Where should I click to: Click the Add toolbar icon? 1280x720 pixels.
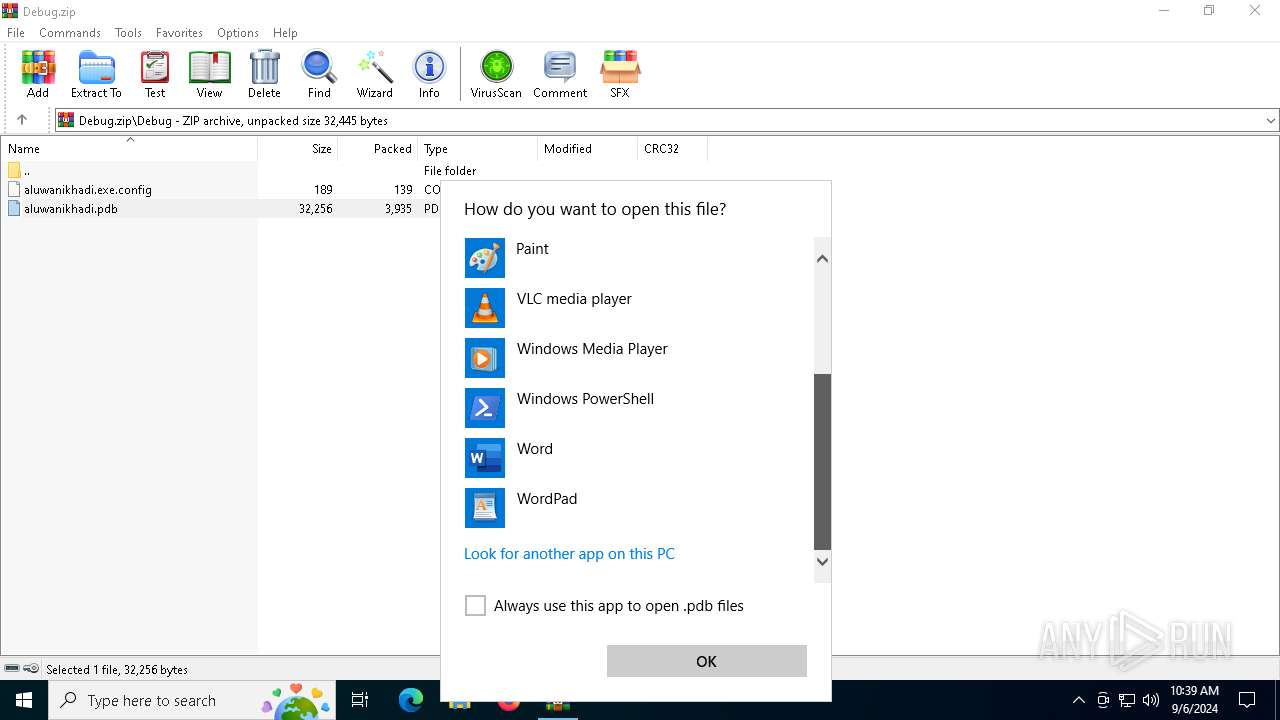[x=38, y=75]
